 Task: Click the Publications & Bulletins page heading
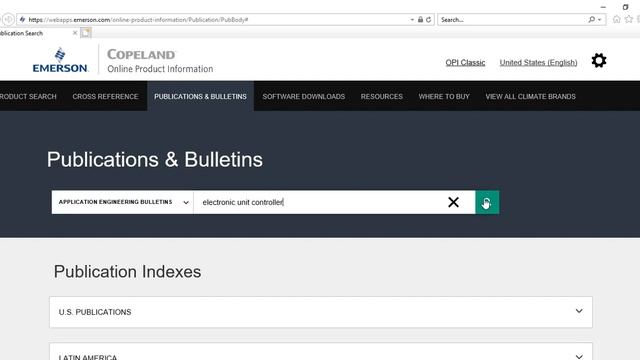point(155,160)
